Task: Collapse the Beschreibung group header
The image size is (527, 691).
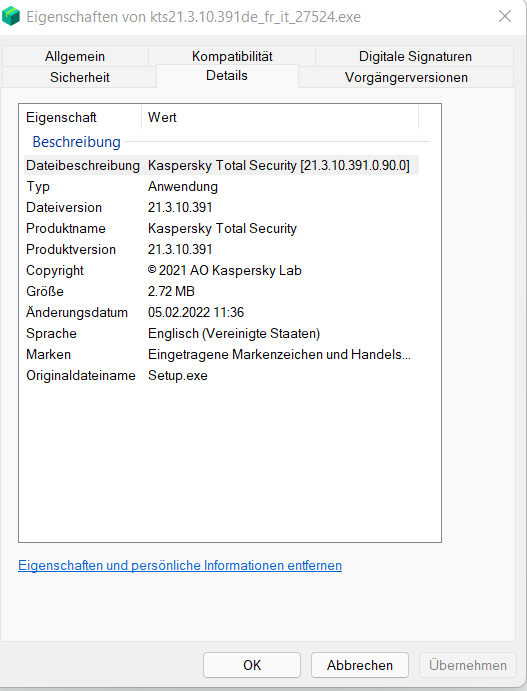Action: [77, 141]
